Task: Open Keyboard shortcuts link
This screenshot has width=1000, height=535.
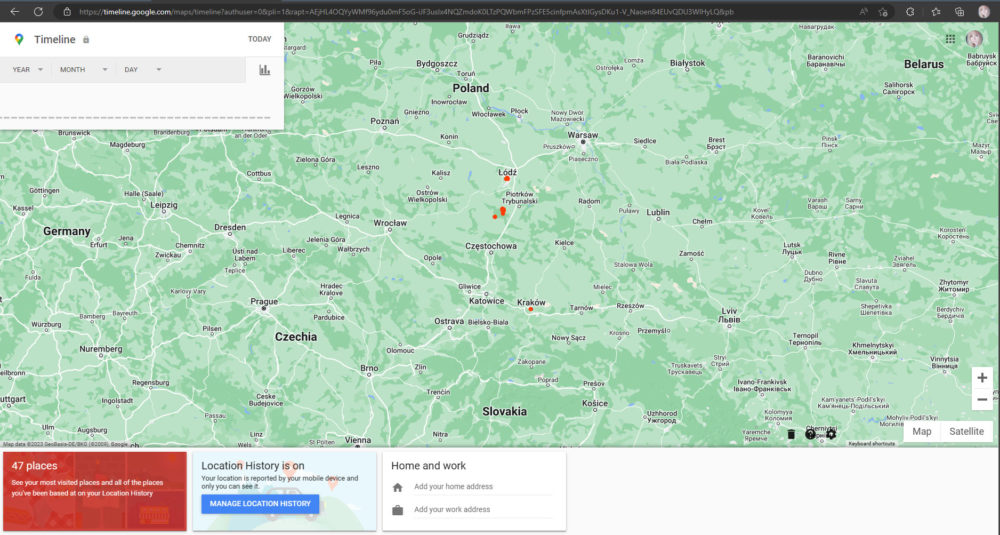Action: tap(871, 444)
